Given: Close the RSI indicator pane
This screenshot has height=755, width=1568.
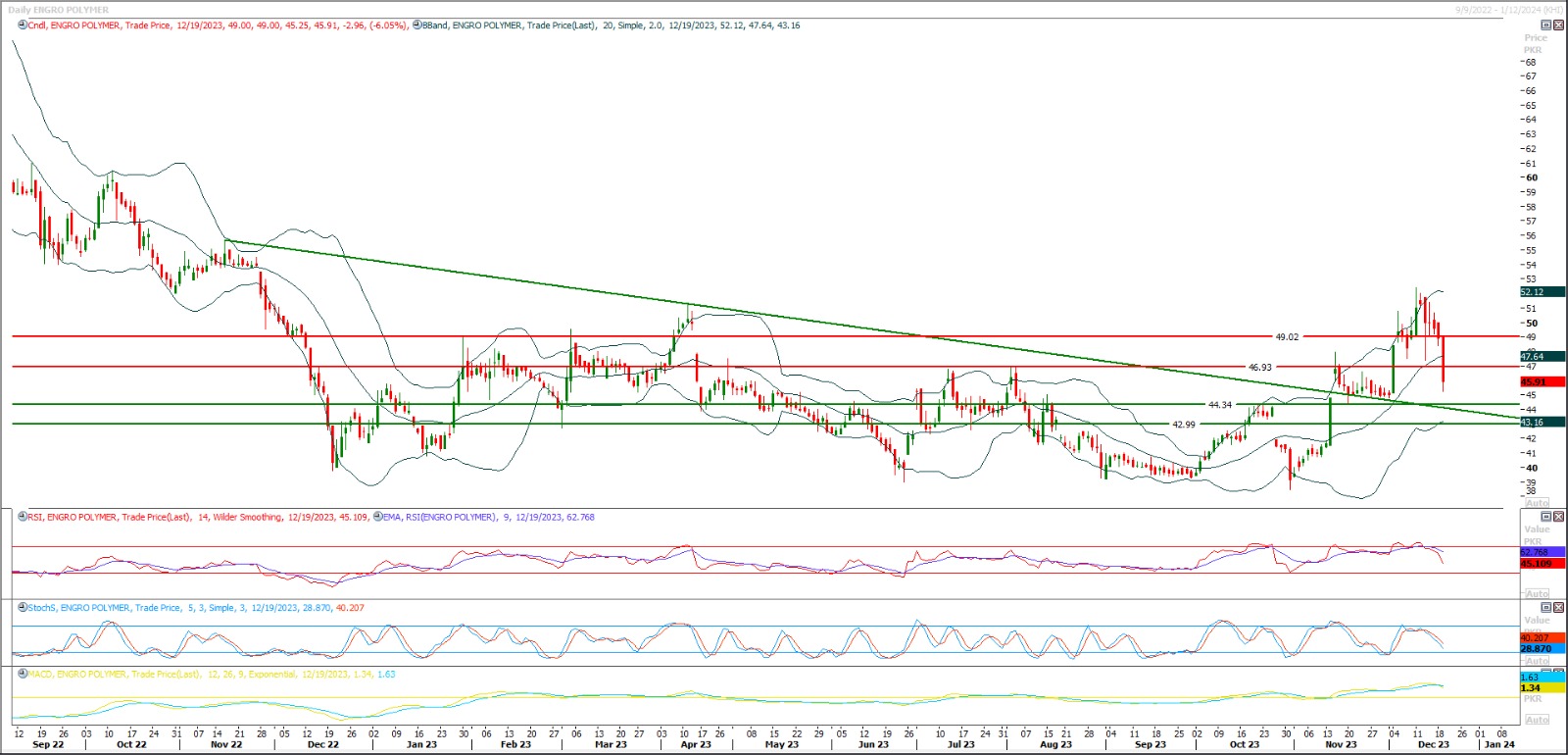Looking at the screenshot, I should click(x=1558, y=517).
